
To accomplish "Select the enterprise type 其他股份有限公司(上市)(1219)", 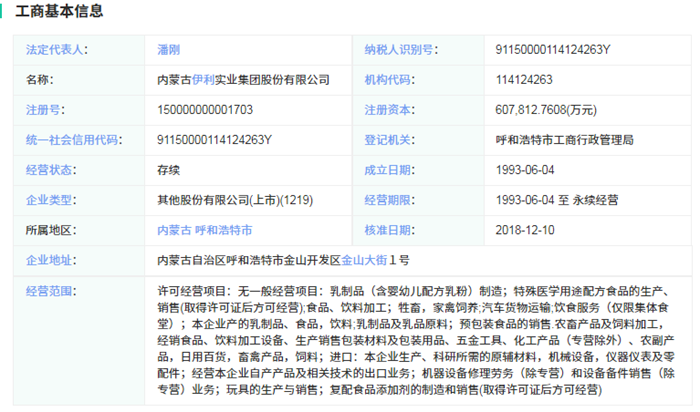I will tap(235, 199).
